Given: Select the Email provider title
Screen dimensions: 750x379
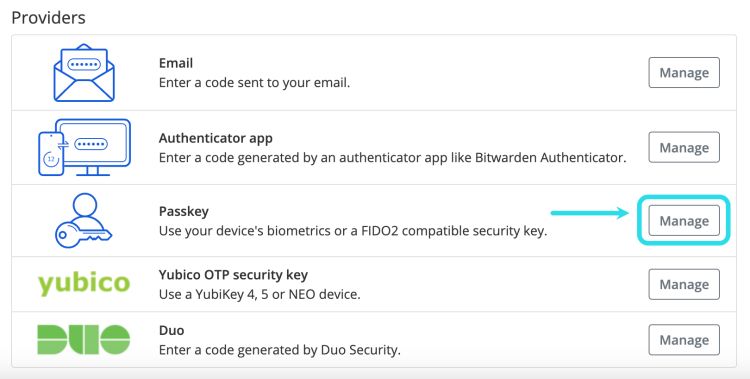Looking at the screenshot, I should [176, 63].
